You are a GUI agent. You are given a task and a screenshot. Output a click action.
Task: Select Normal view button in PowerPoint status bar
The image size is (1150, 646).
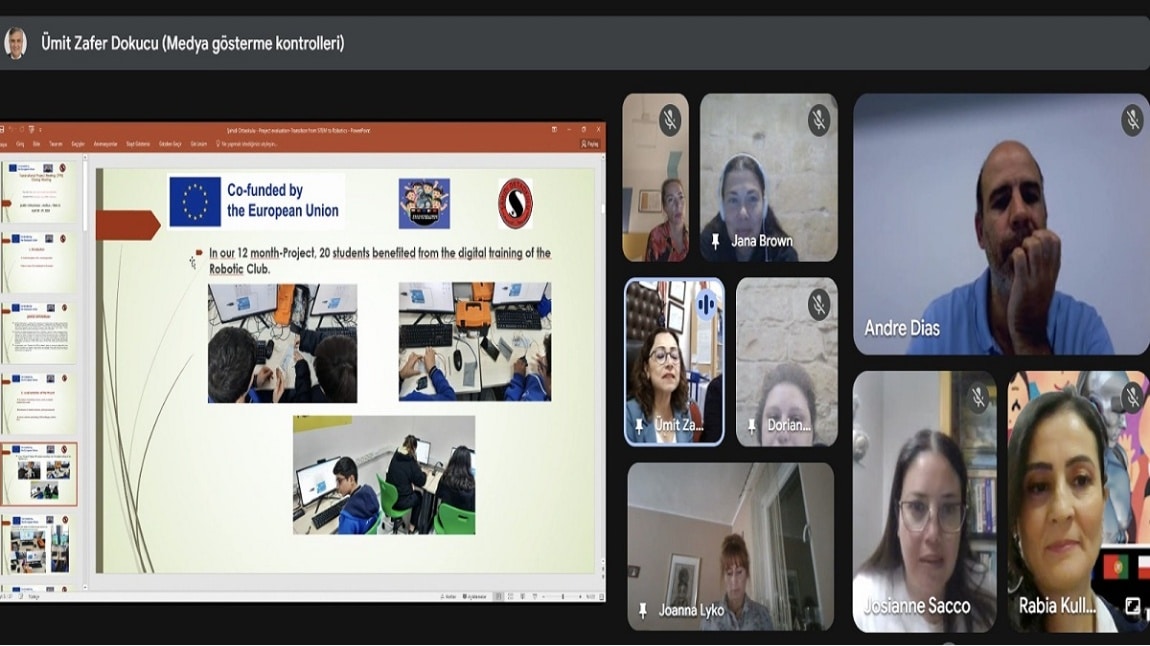coord(497,597)
